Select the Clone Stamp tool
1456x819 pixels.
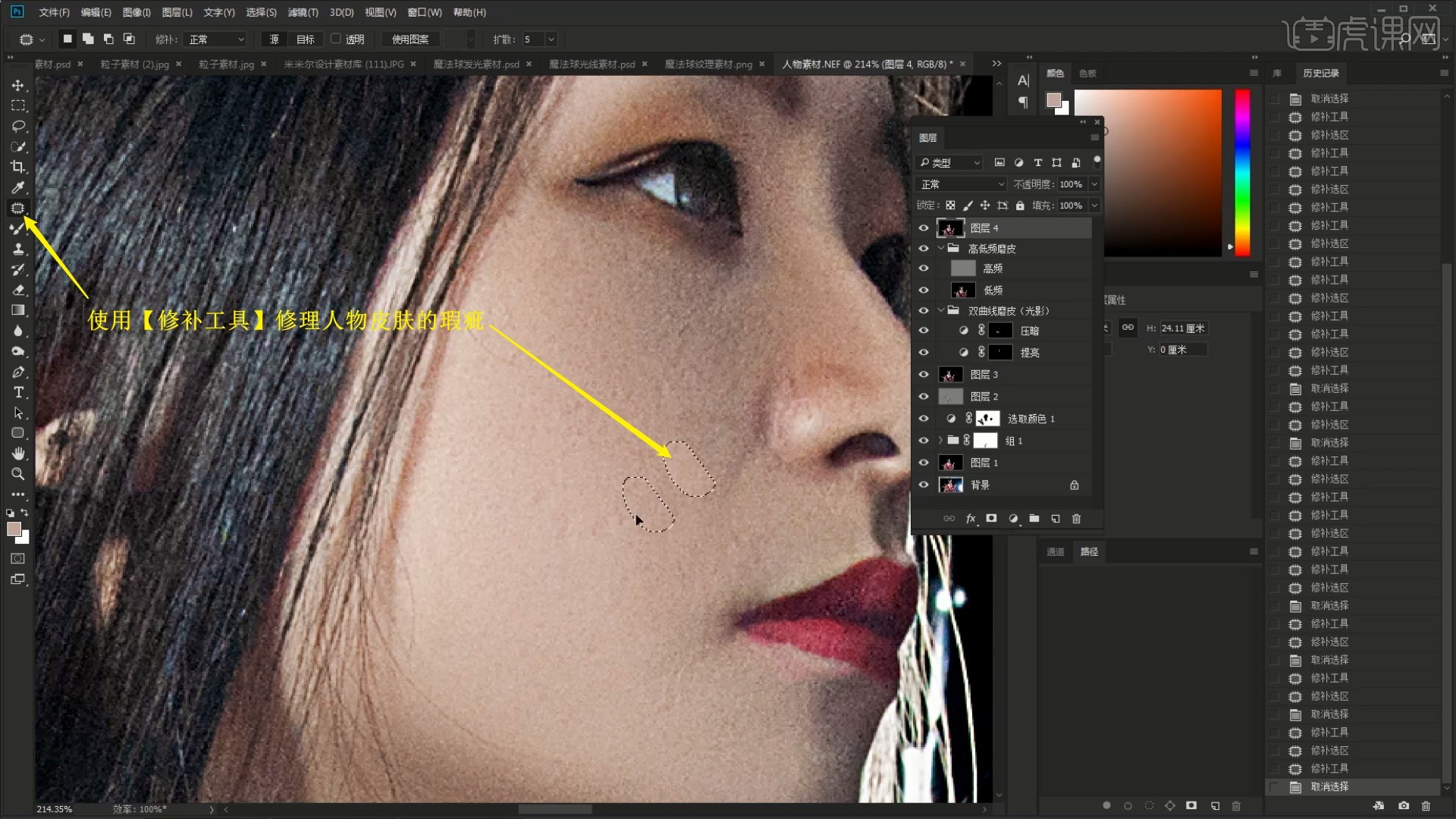(18, 249)
